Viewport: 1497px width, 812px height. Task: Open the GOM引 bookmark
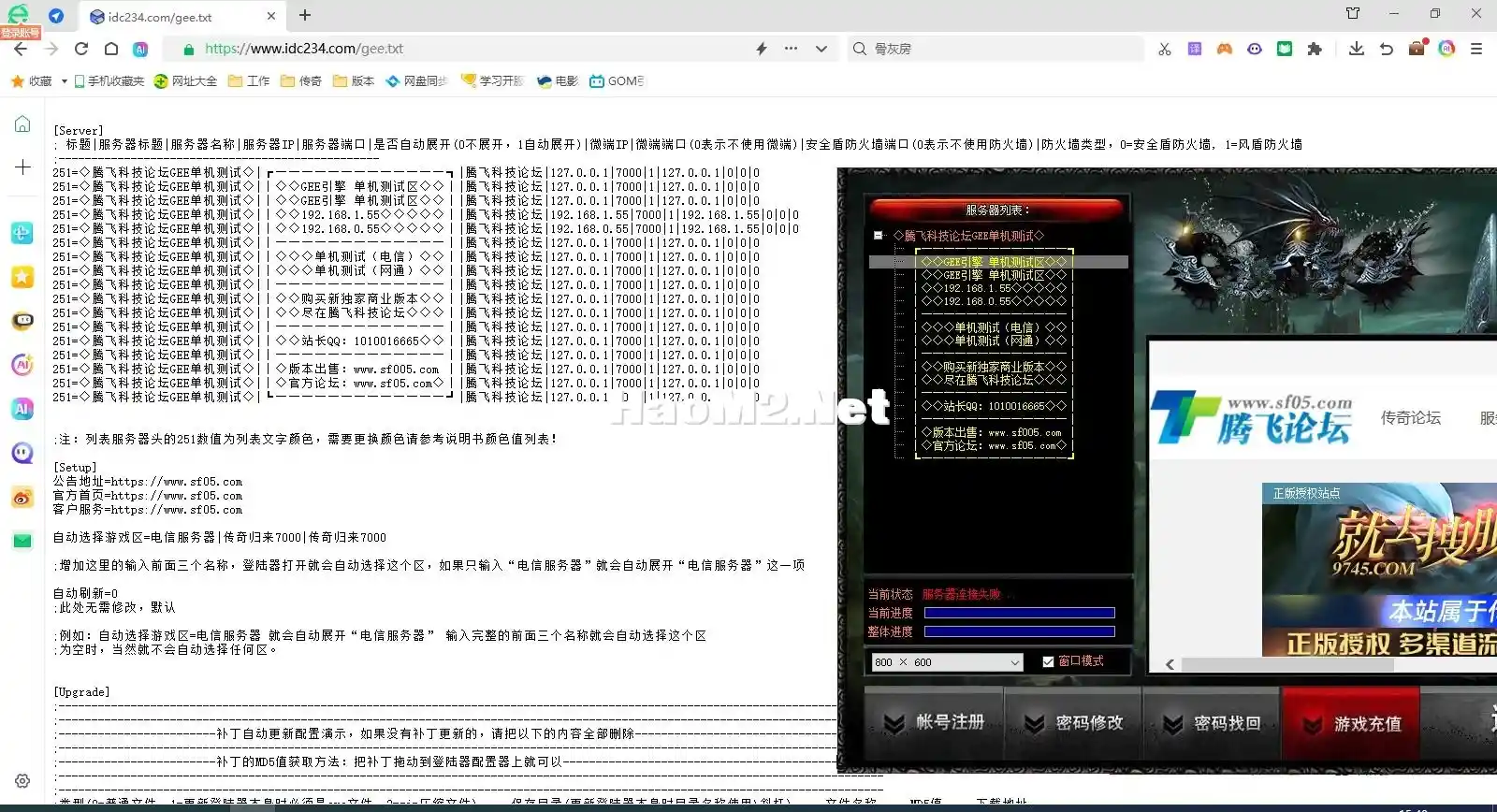[x=618, y=81]
